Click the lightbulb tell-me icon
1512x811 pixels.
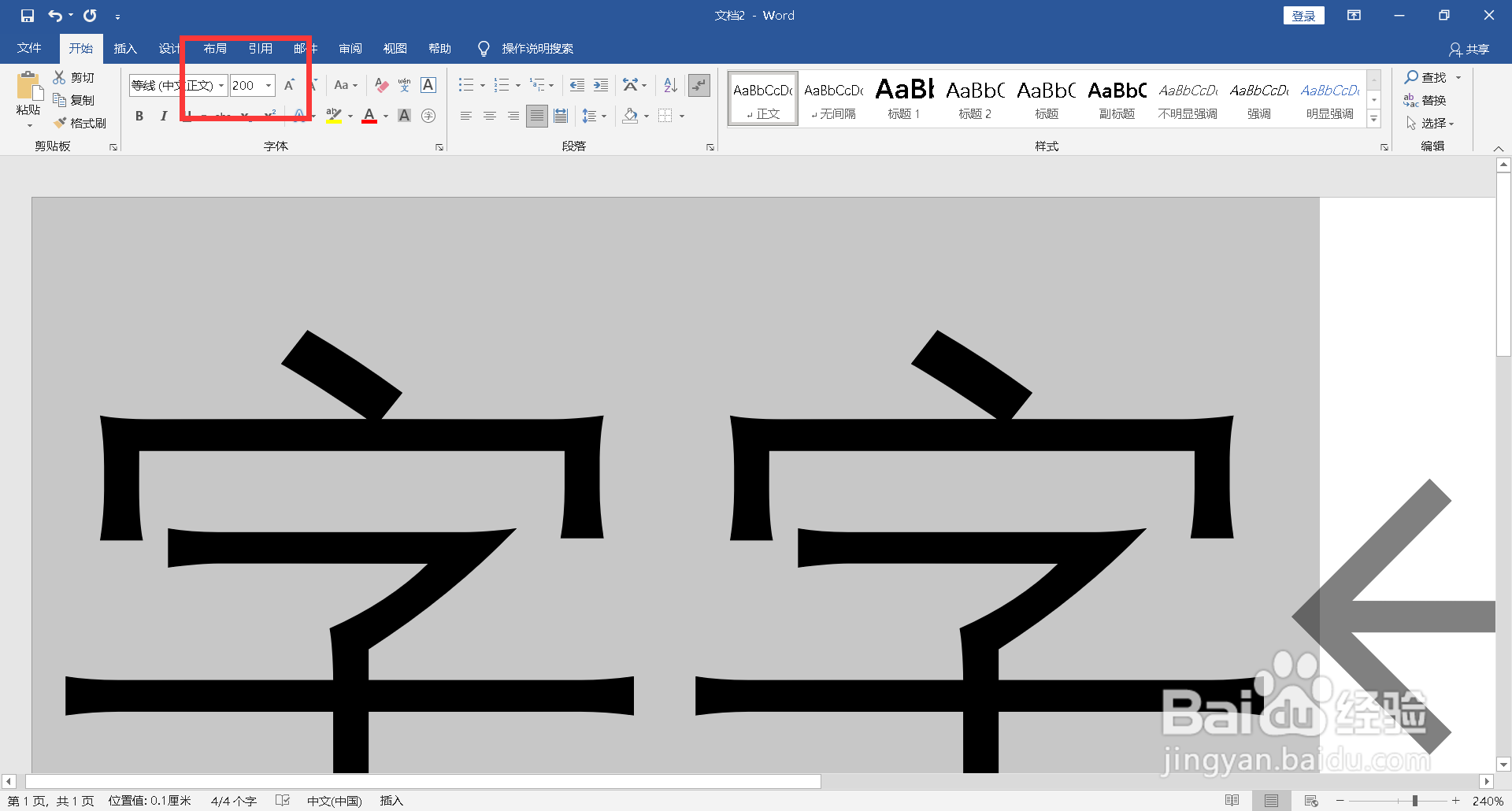click(x=484, y=49)
